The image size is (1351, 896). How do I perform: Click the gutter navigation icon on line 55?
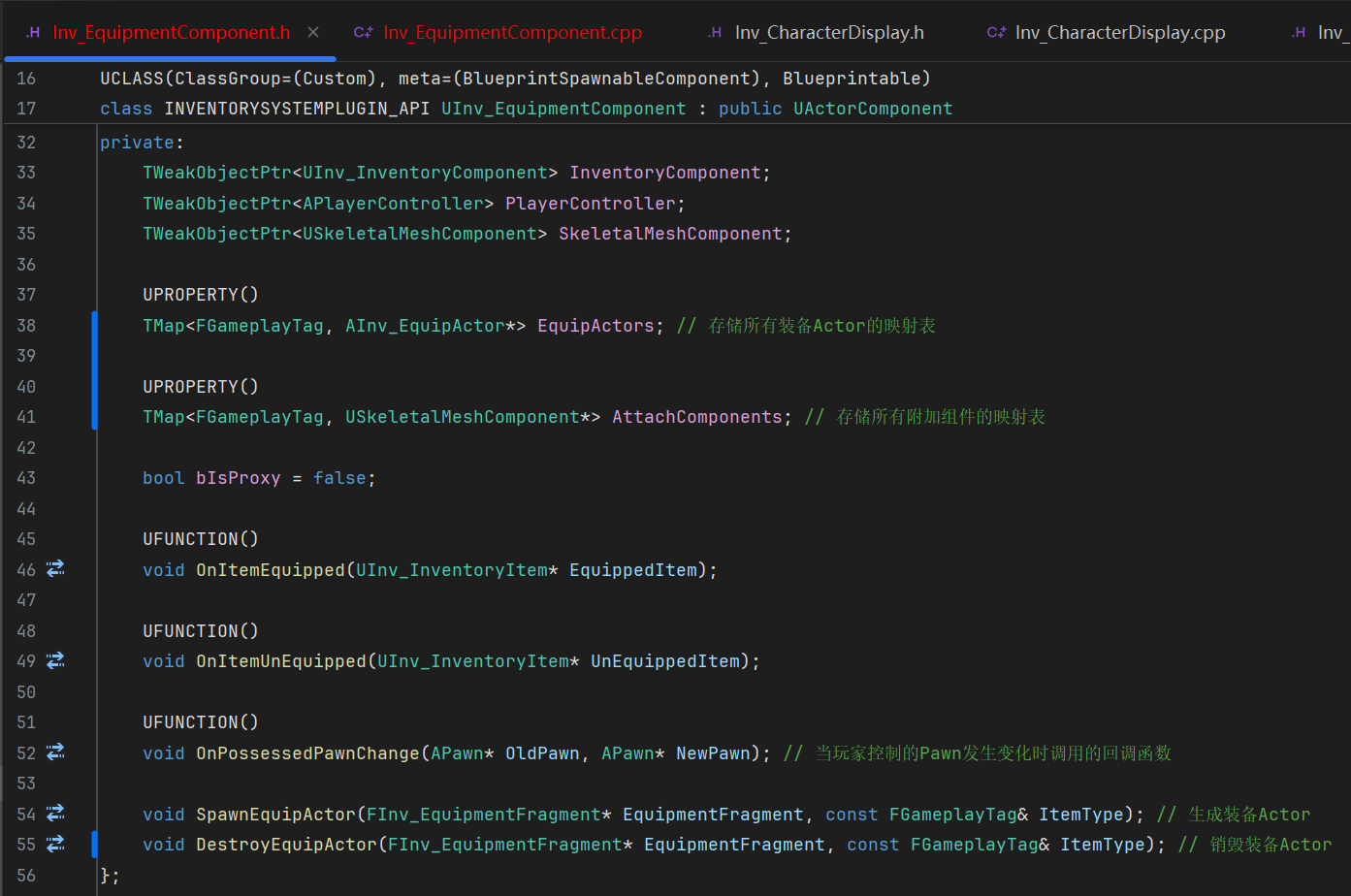56,844
